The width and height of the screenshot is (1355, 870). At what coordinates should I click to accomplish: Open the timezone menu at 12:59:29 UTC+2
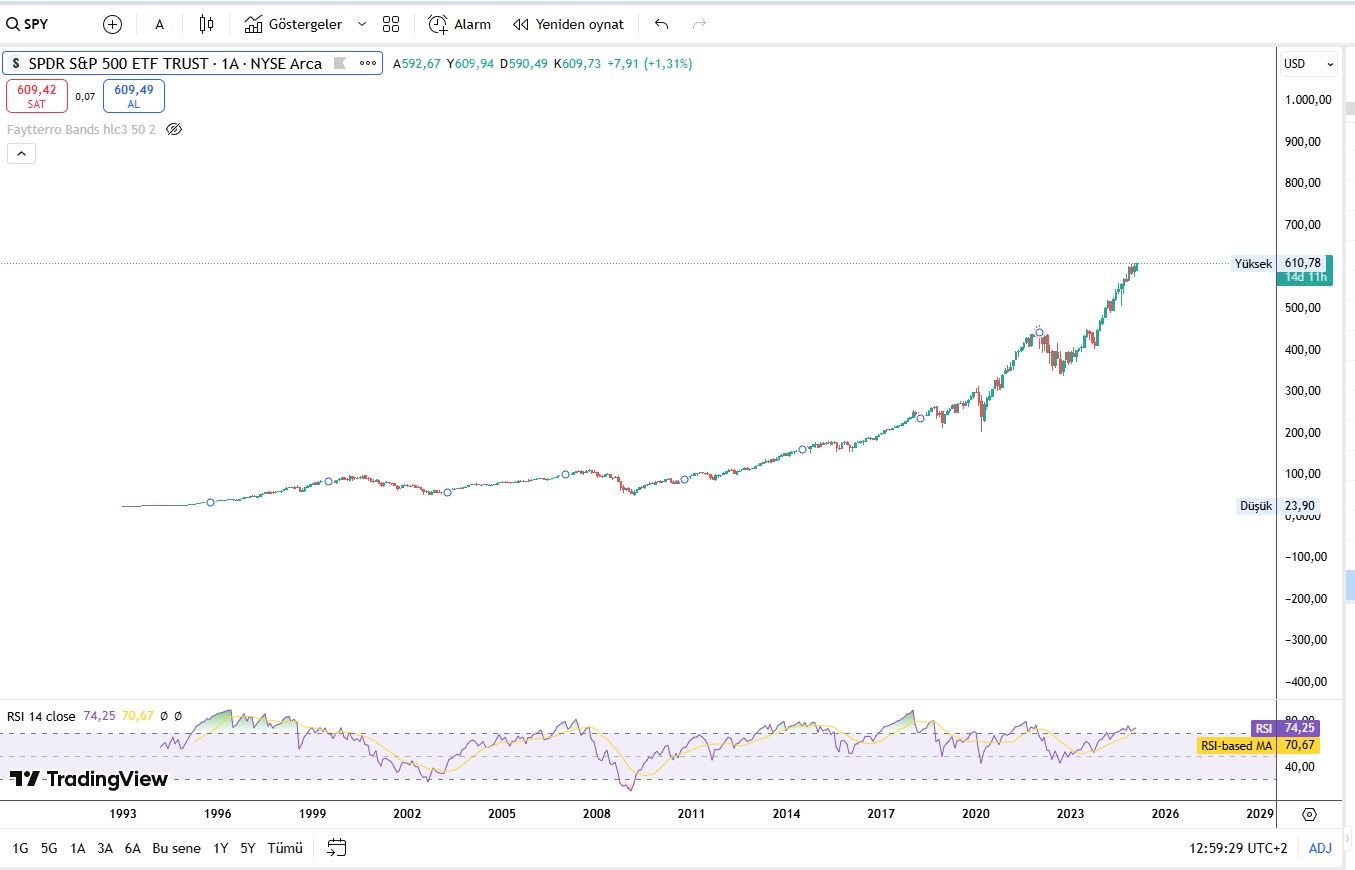[1239, 848]
